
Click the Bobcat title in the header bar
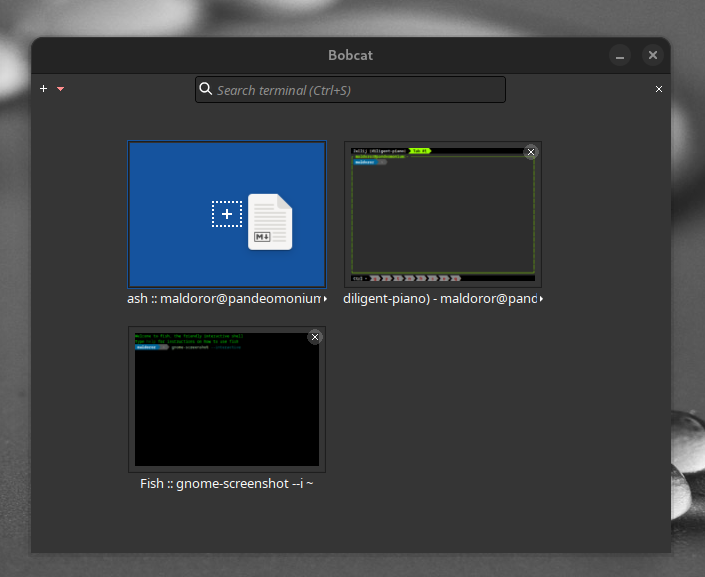[x=350, y=55]
